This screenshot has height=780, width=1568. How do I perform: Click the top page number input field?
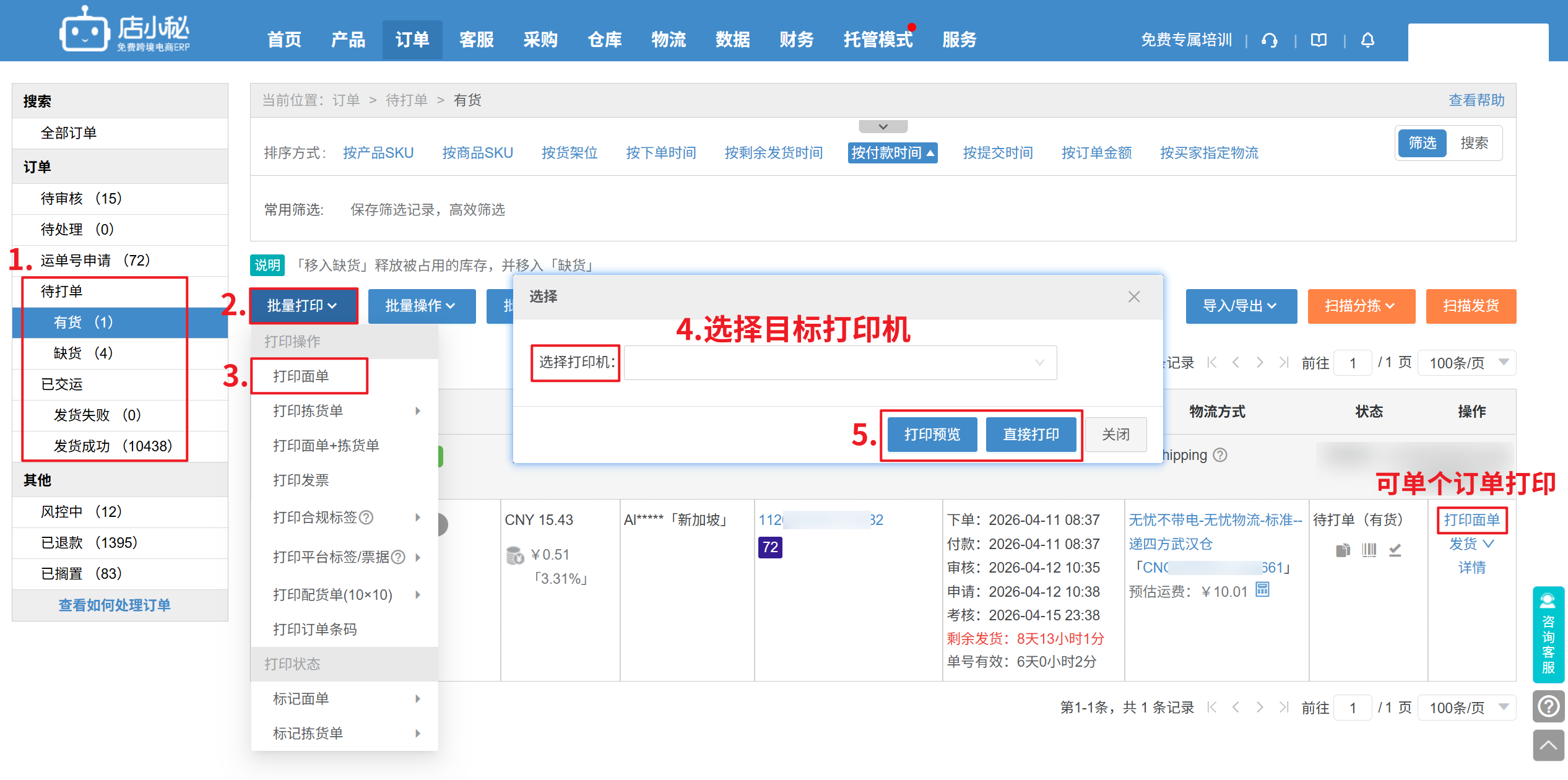1353,363
